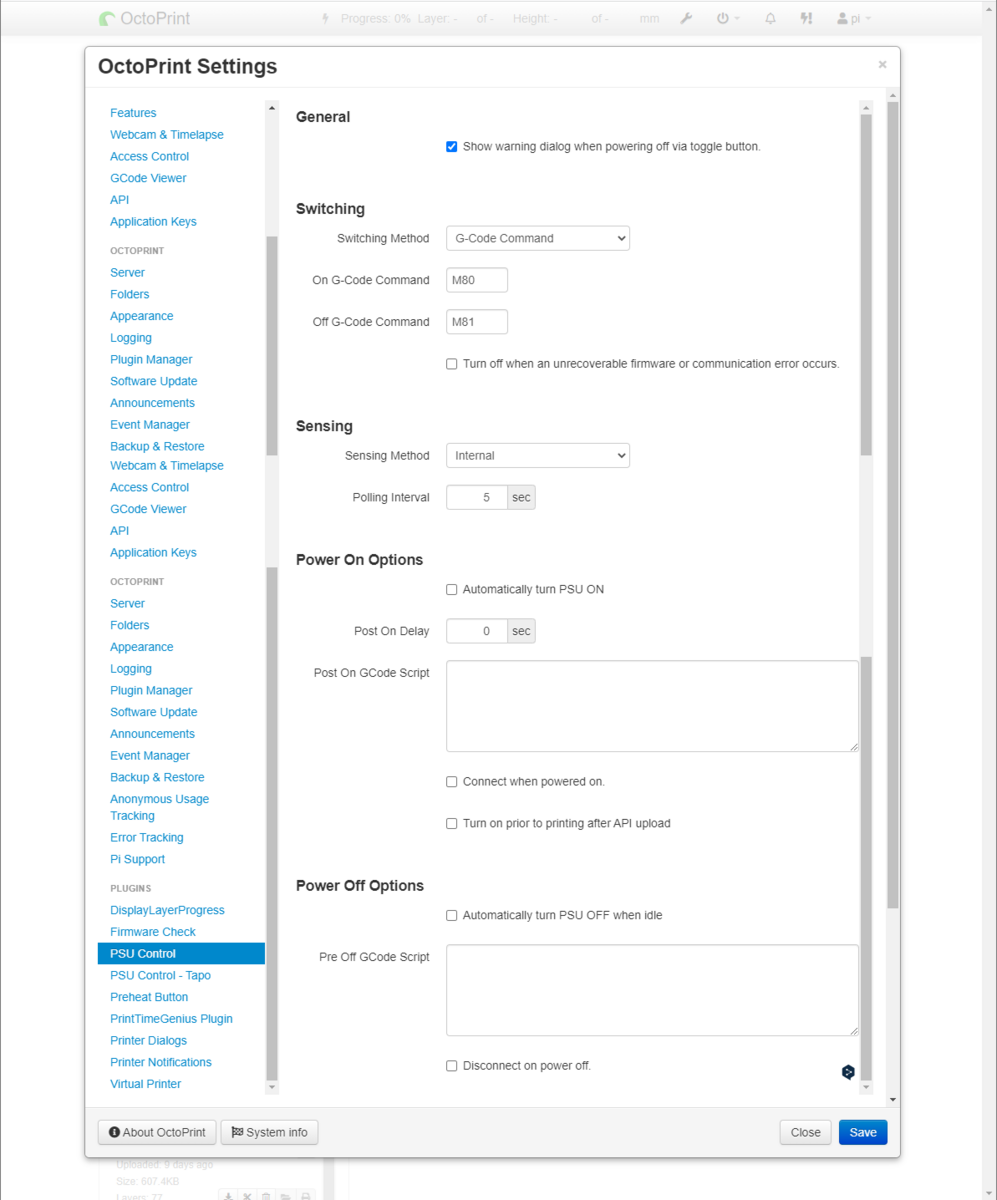Click the Save button
This screenshot has width=997, height=1200.
coord(862,1132)
